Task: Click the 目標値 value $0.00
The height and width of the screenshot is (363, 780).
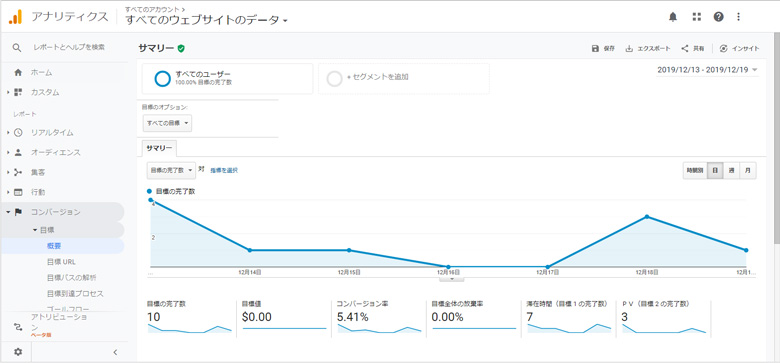Action: (x=257, y=317)
